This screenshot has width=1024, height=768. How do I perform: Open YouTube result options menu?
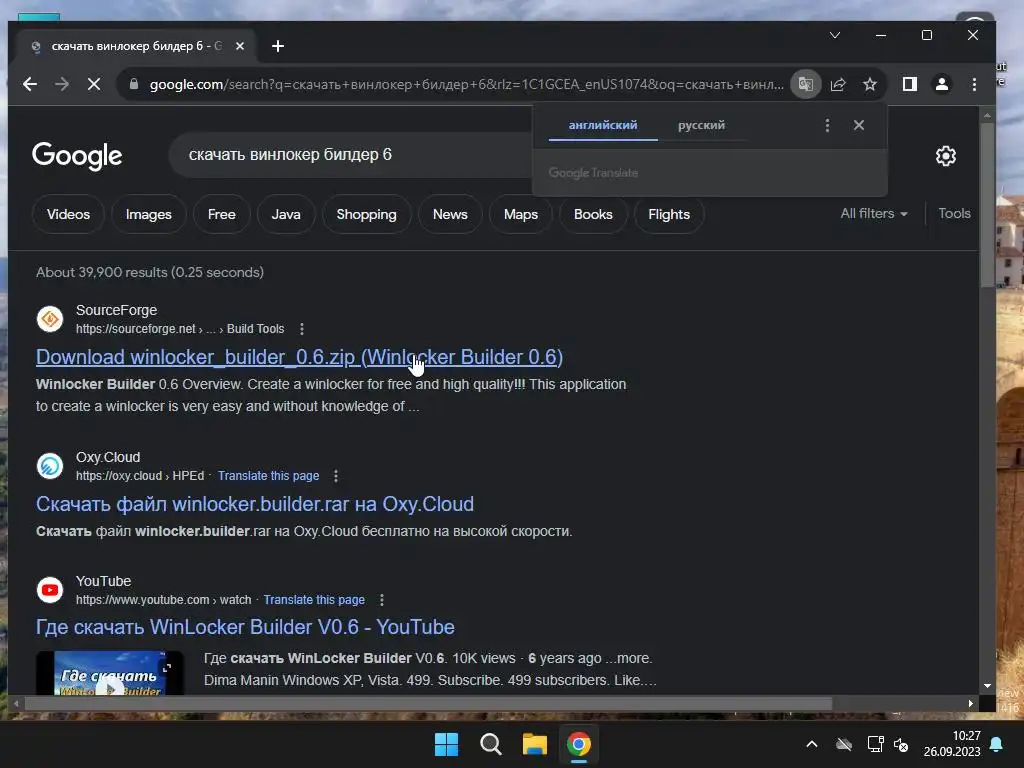(381, 600)
